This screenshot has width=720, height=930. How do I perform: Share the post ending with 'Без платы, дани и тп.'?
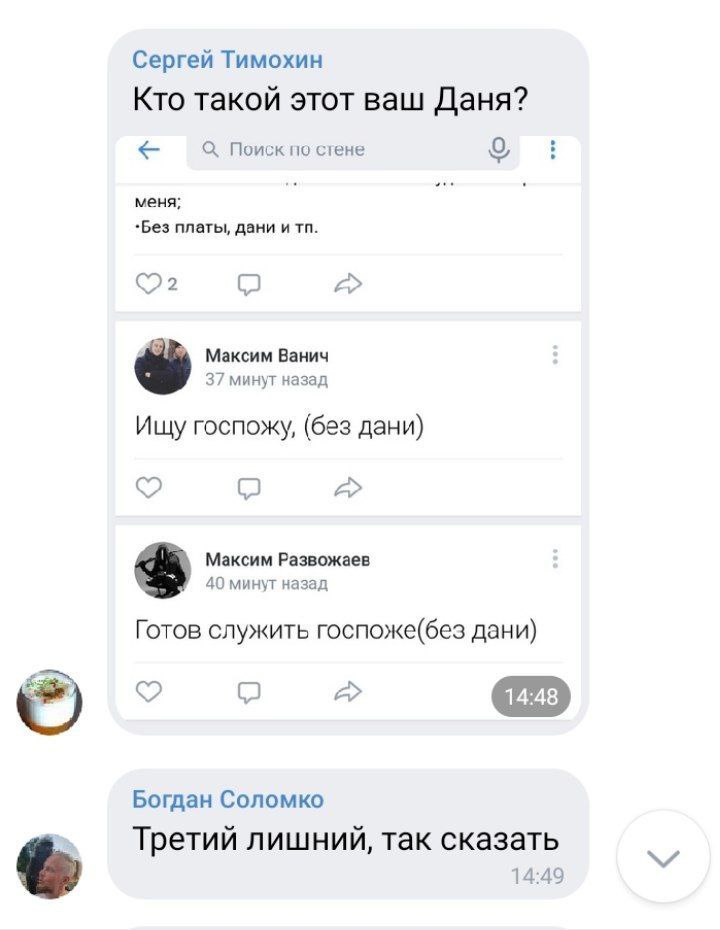pos(348,284)
